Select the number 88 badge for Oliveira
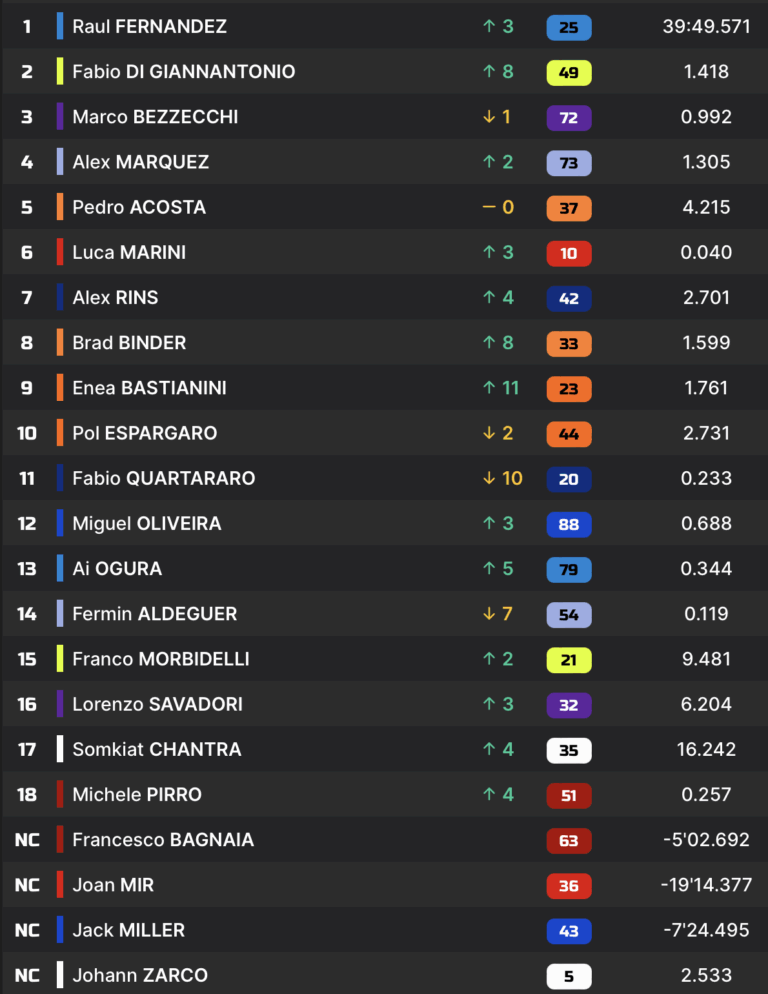Viewport: 768px width, 994px height. 568,524
